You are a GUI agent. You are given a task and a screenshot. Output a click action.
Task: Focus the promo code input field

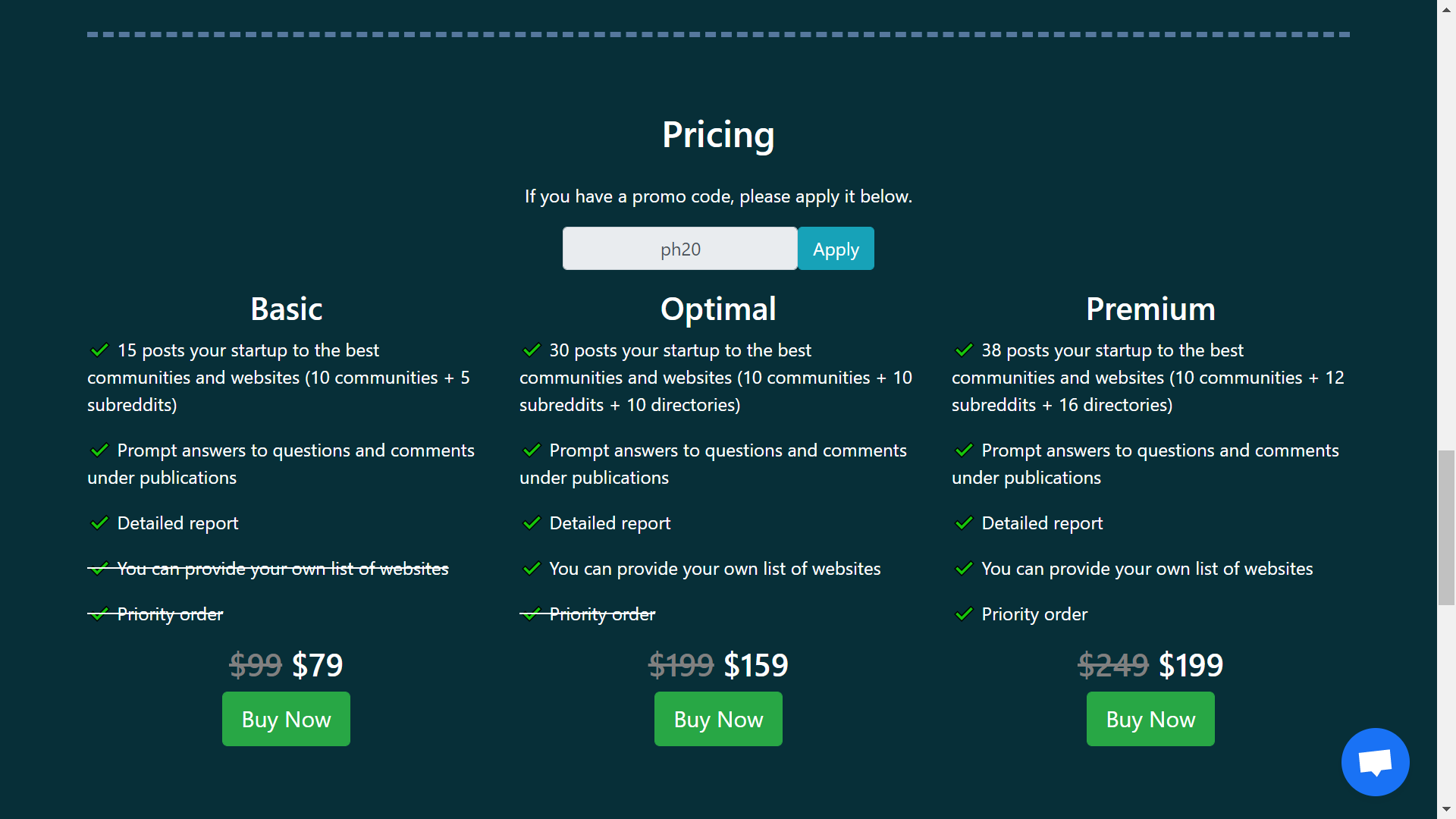pyautogui.click(x=679, y=249)
